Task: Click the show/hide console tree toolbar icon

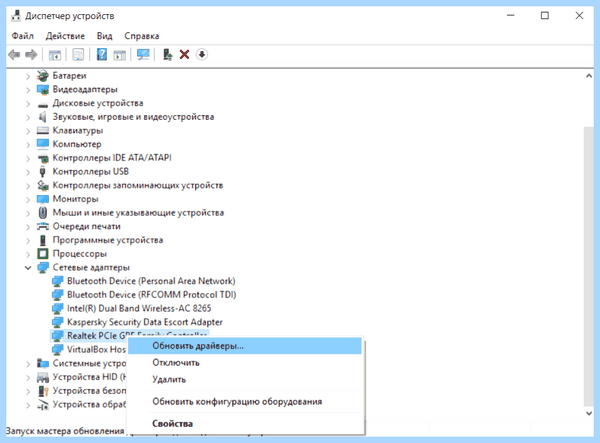Action: click(x=55, y=55)
